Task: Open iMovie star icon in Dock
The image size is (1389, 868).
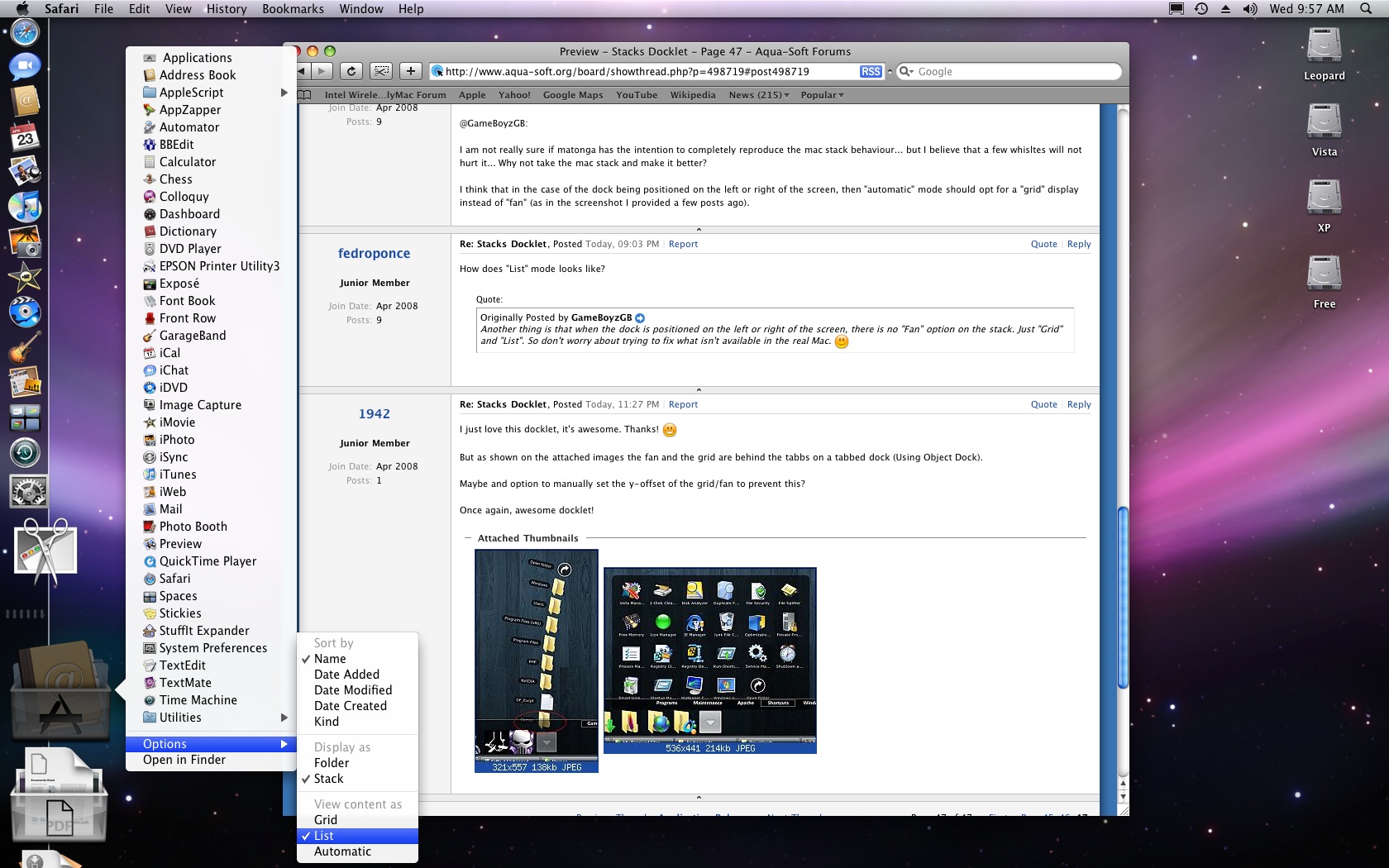Action: [25, 277]
